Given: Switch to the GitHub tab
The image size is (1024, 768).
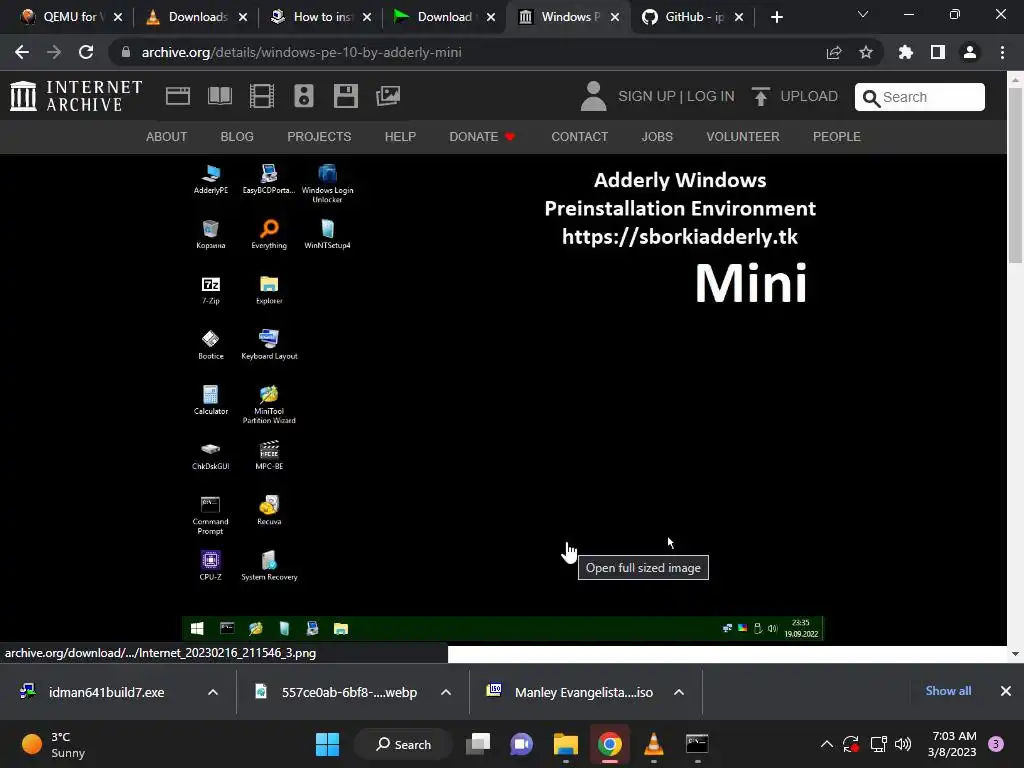Looking at the screenshot, I should tap(693, 17).
